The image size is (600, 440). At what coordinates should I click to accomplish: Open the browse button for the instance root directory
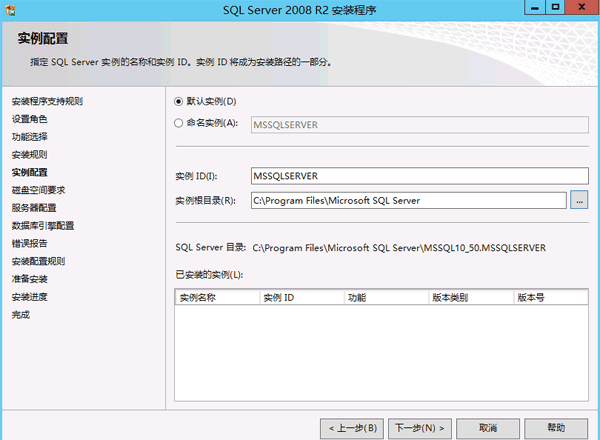coord(579,200)
